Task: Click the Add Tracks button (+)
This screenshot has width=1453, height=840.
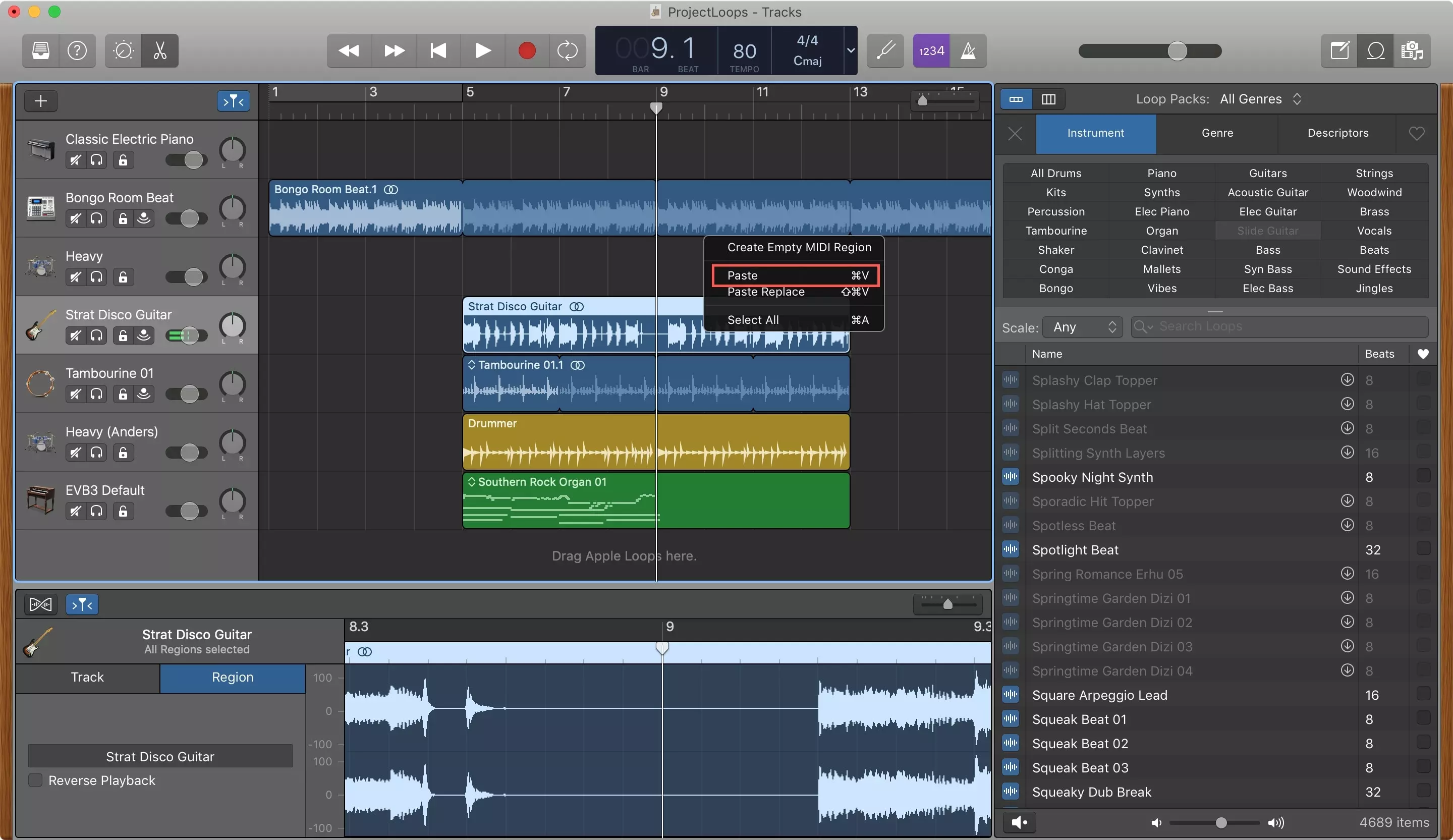Action: coord(41,101)
